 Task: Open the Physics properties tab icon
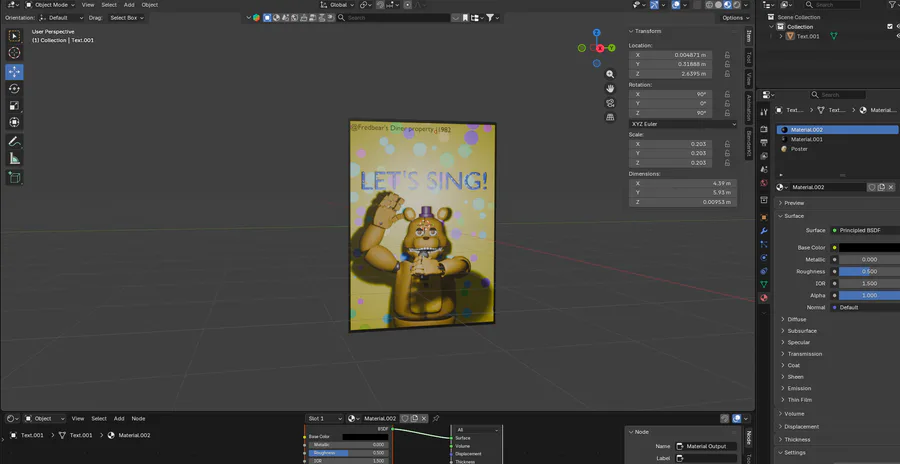764,257
